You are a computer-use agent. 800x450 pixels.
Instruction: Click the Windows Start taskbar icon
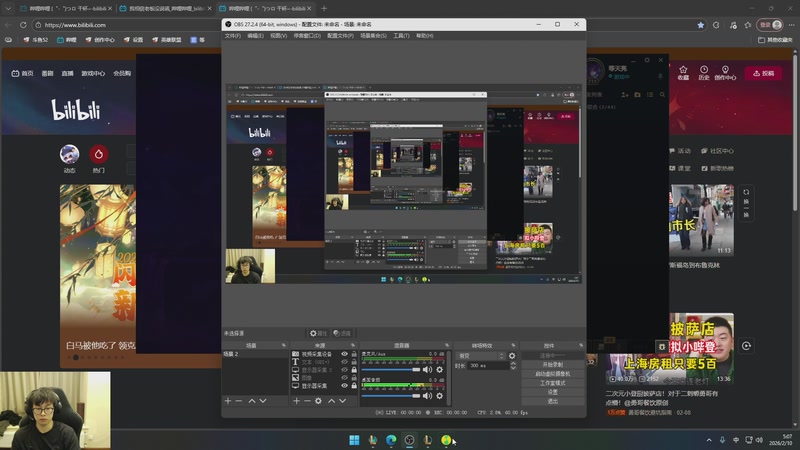pyautogui.click(x=353, y=440)
